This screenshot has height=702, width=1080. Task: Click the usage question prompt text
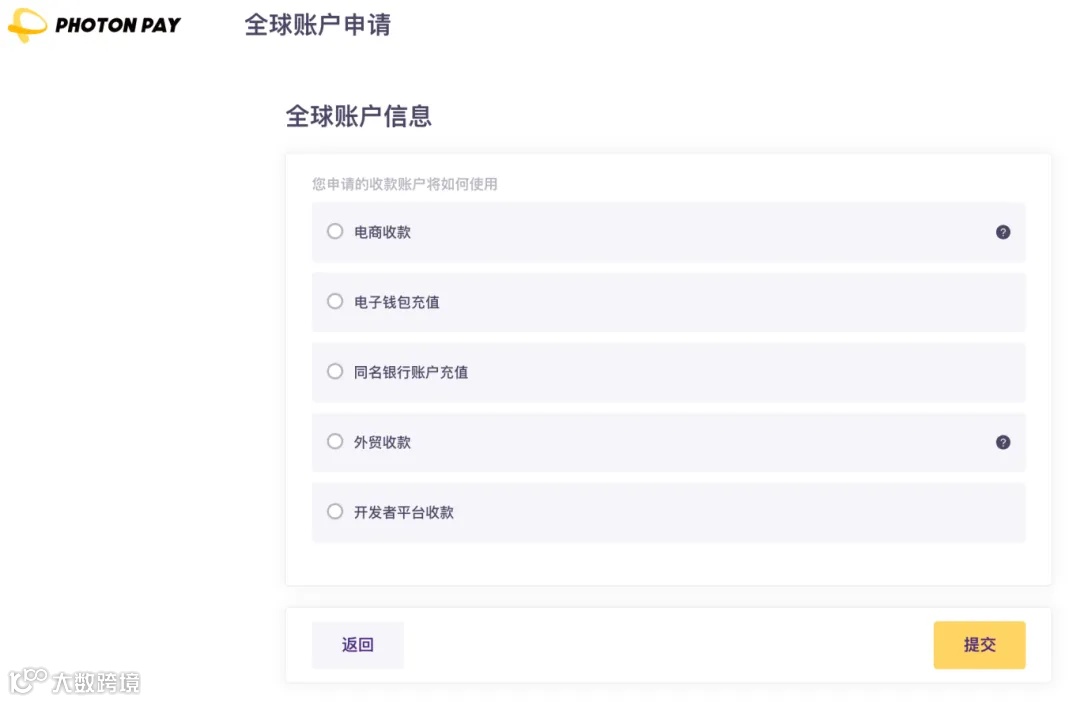pyautogui.click(x=405, y=184)
